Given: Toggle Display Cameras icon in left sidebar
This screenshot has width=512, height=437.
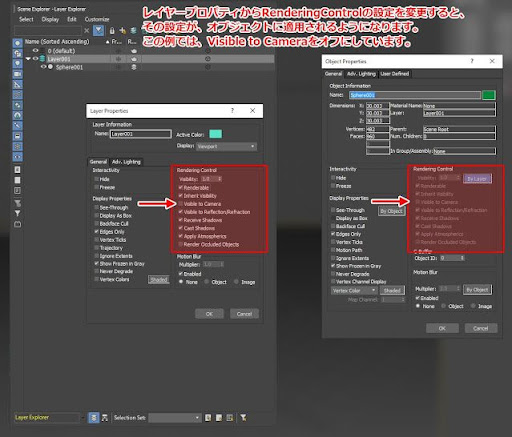Looking at the screenshot, I should 17,74.
